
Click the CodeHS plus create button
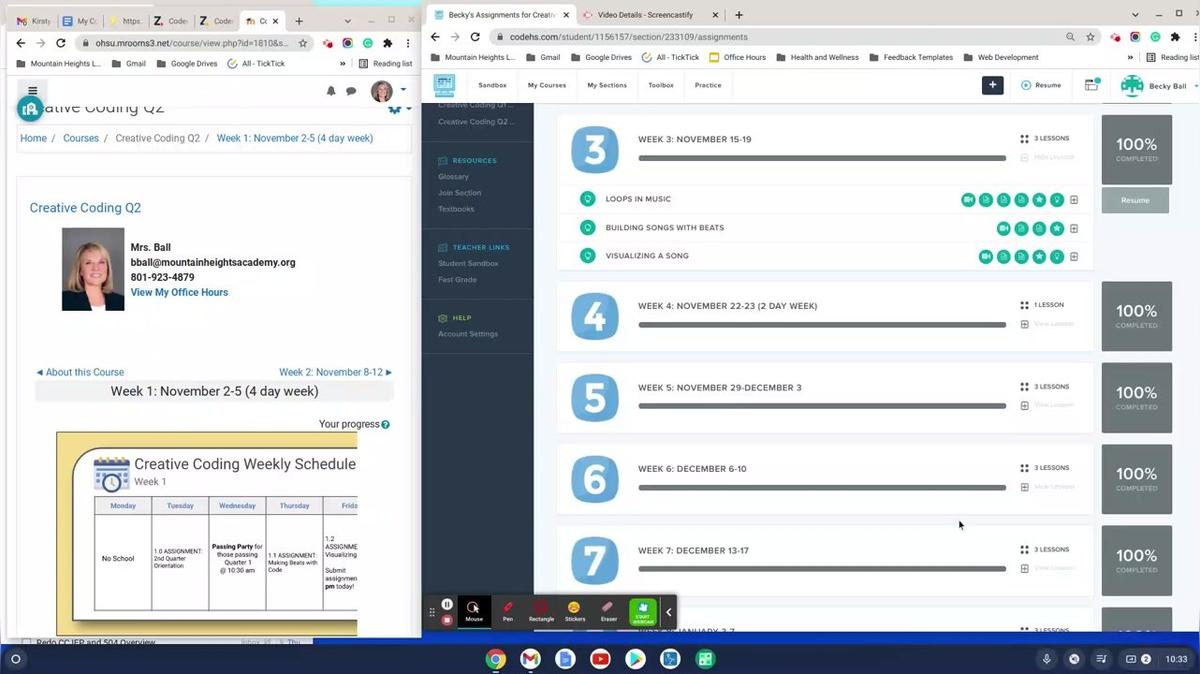992,85
